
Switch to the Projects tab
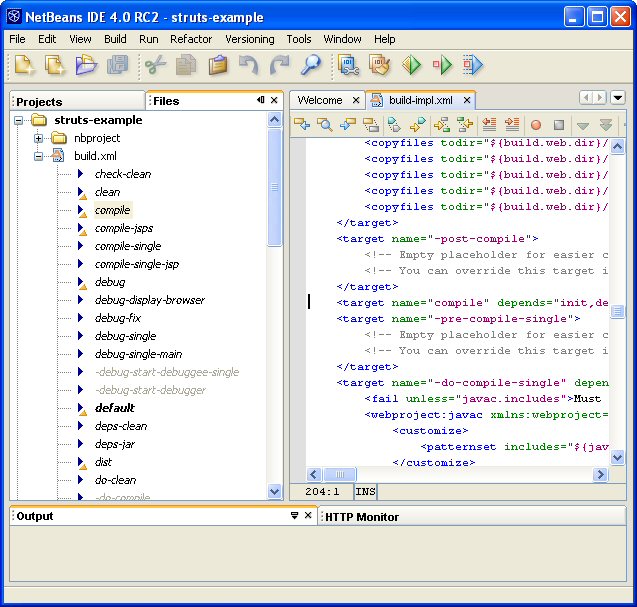(77, 101)
